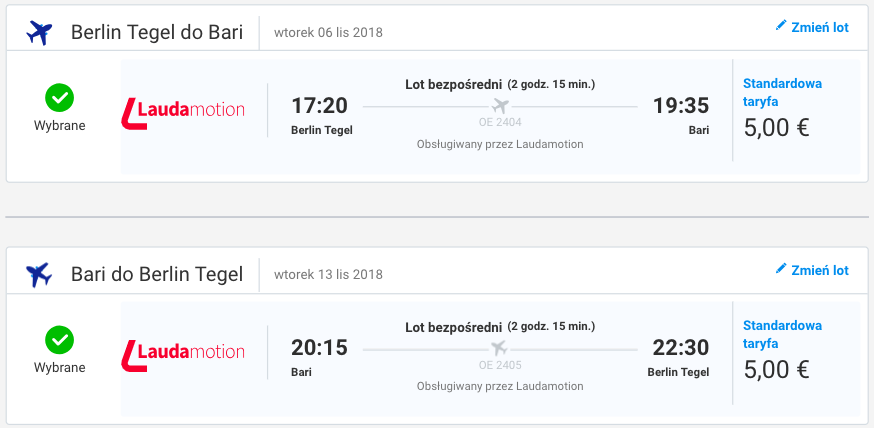Click Zmień lot for the Berlin Tegel to Bari flight
874x428 pixels.
point(819,27)
